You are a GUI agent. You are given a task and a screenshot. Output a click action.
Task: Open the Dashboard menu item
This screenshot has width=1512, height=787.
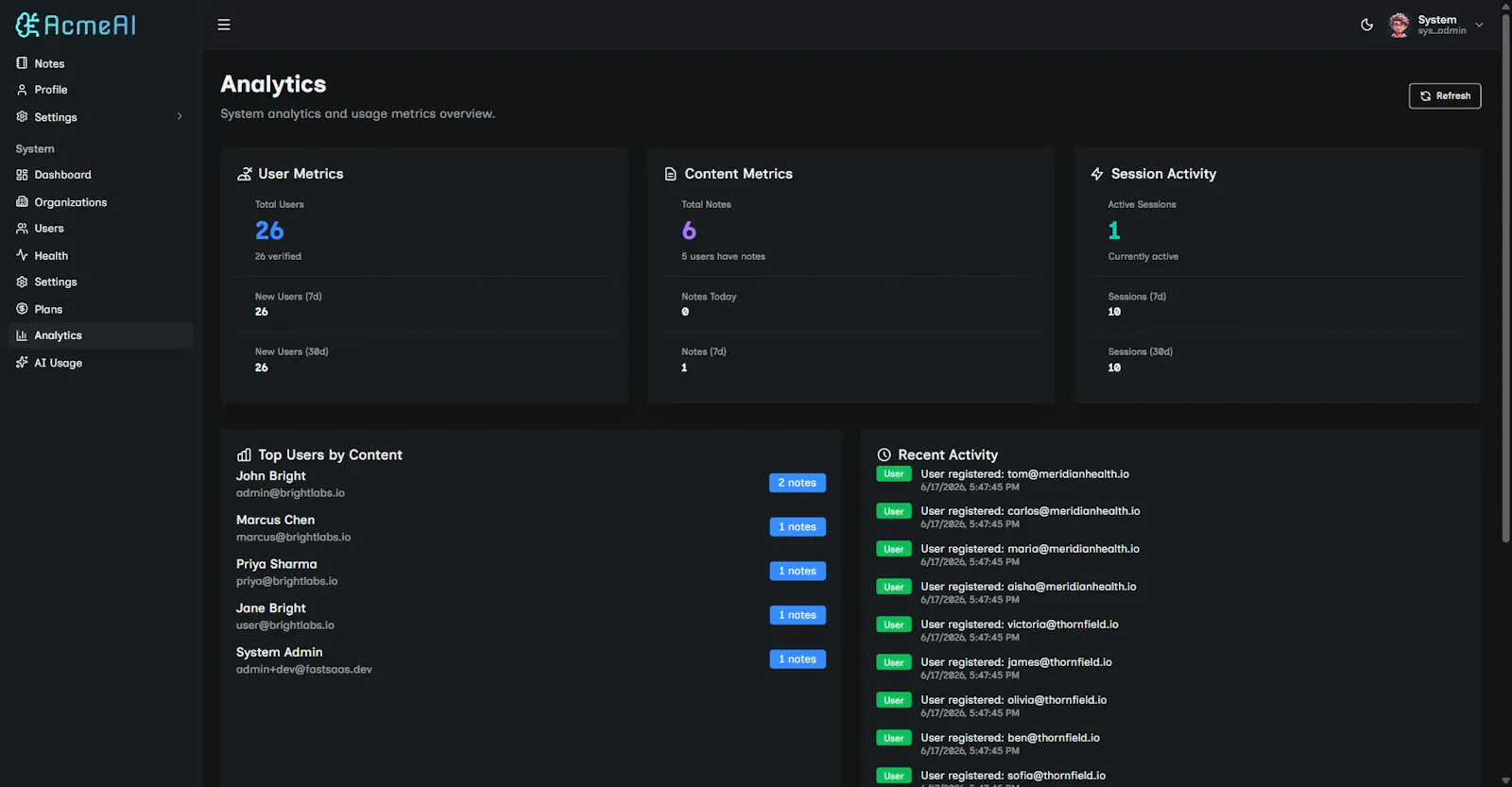coord(100,175)
